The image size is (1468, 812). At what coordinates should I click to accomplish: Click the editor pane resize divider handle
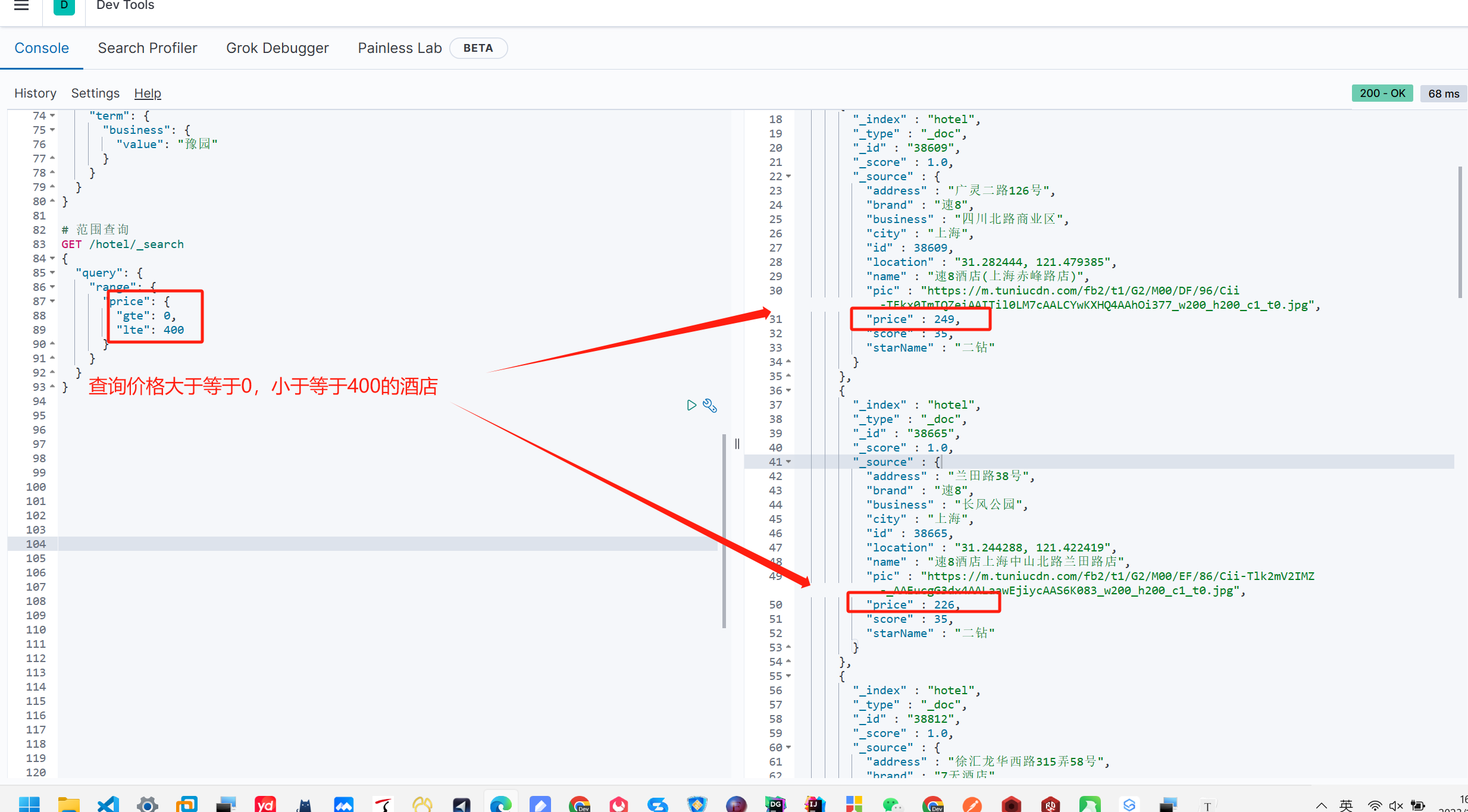tap(737, 444)
